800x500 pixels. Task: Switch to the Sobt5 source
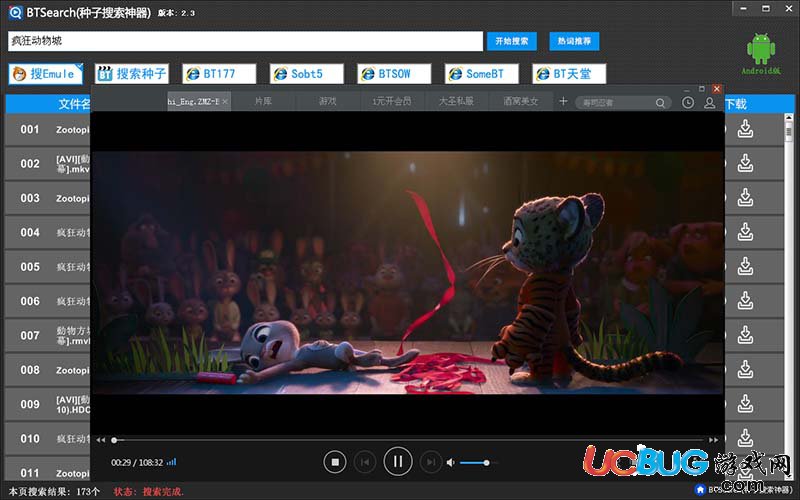307,73
